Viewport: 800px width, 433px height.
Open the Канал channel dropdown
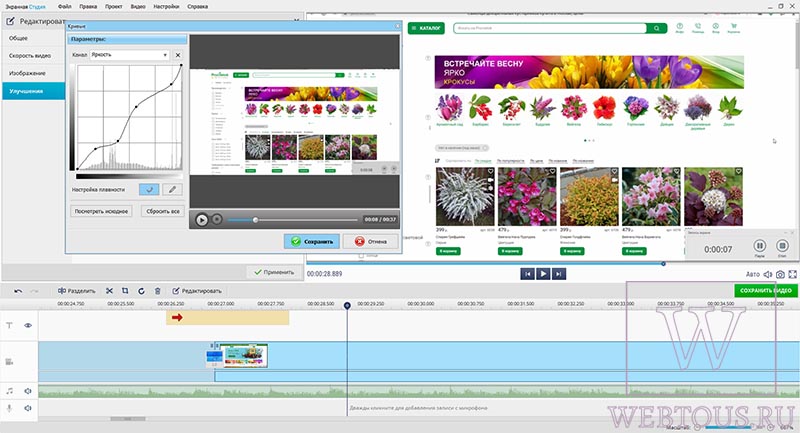click(130, 55)
